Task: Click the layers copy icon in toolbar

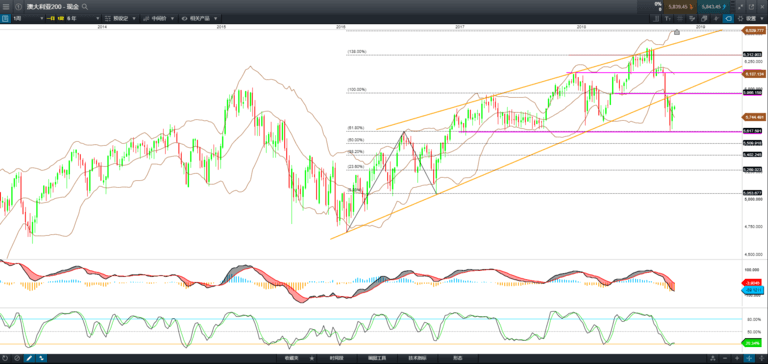Action: 704,18
